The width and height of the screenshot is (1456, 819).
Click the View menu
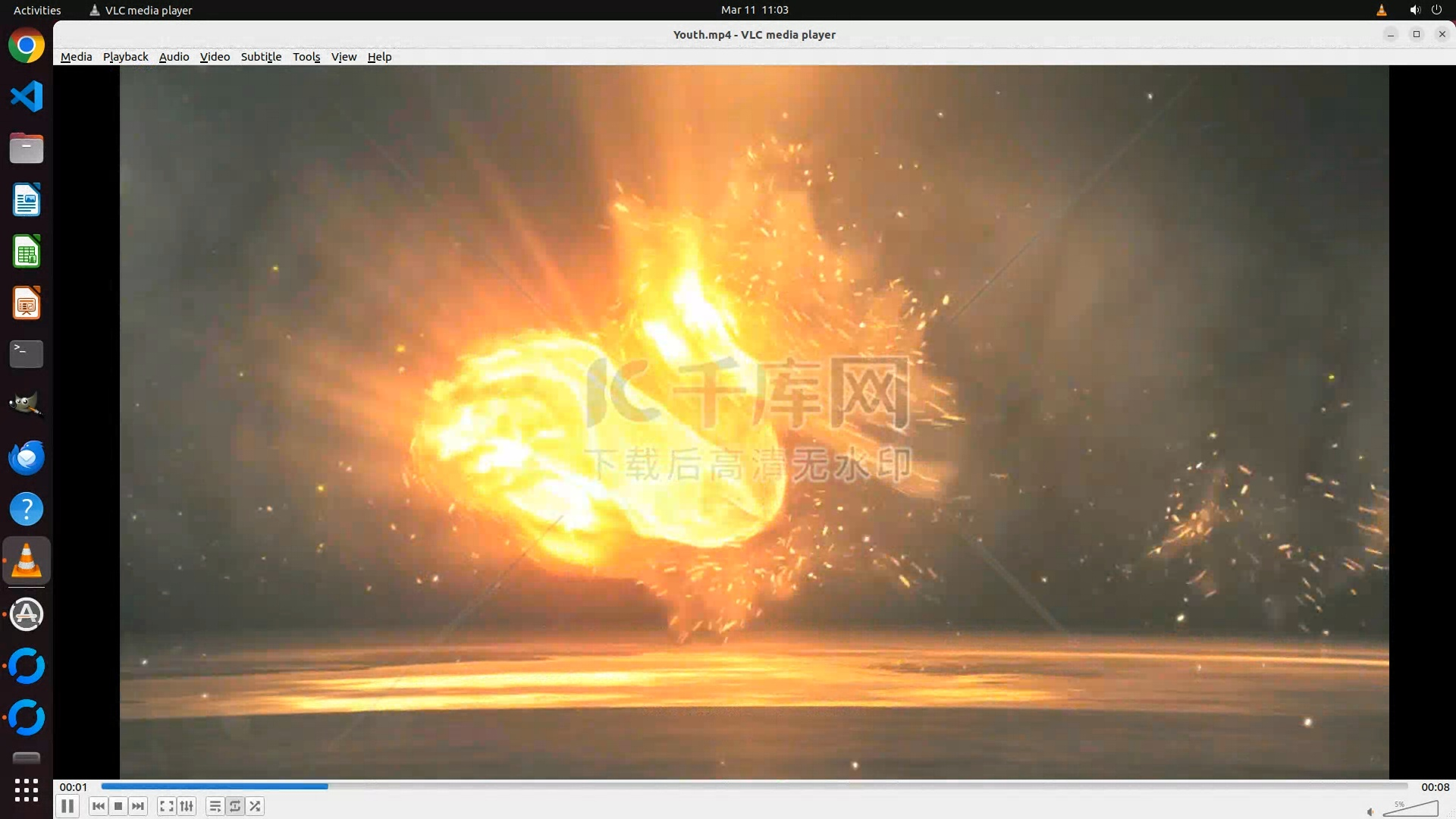pyautogui.click(x=344, y=57)
